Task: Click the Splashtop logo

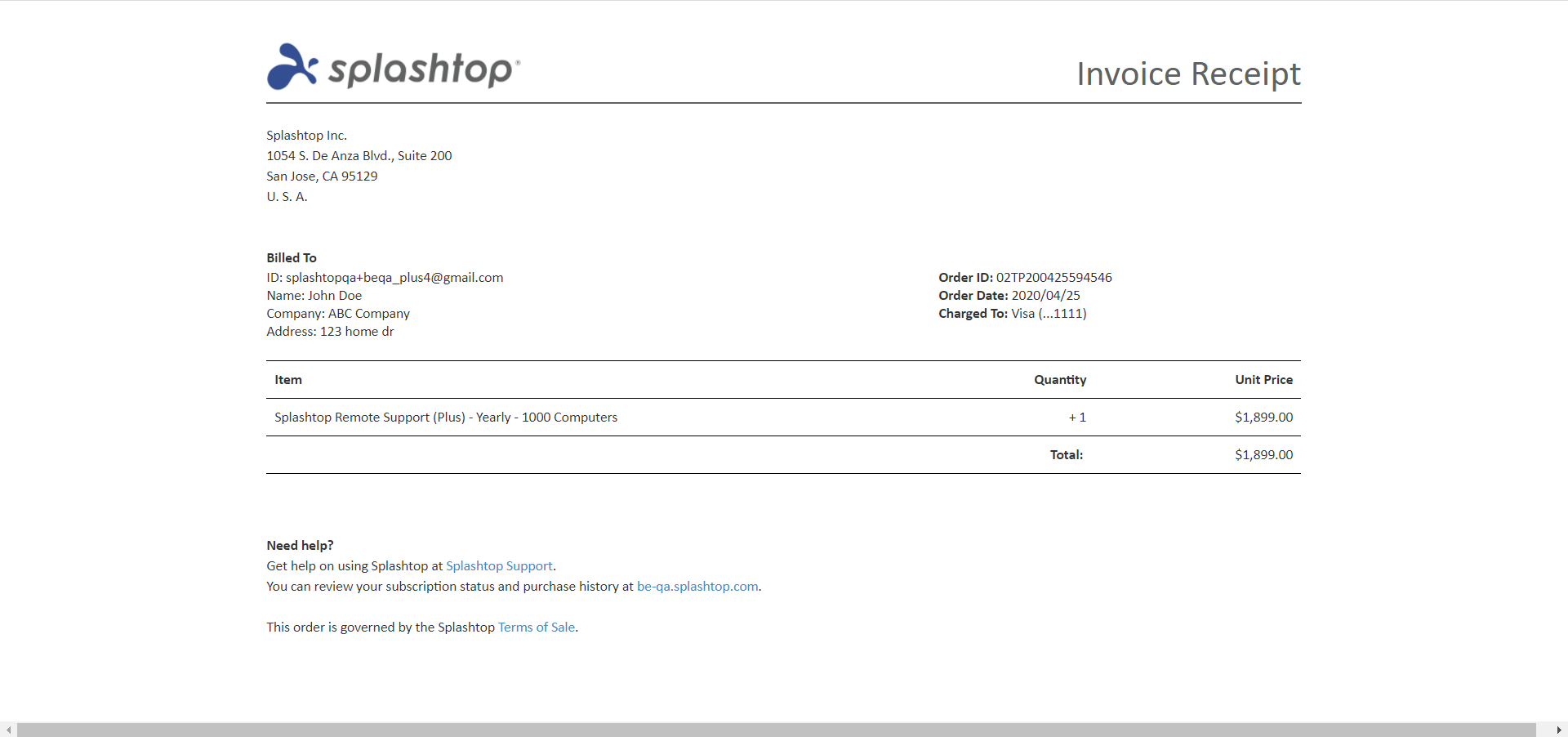Action: pyautogui.click(x=394, y=66)
